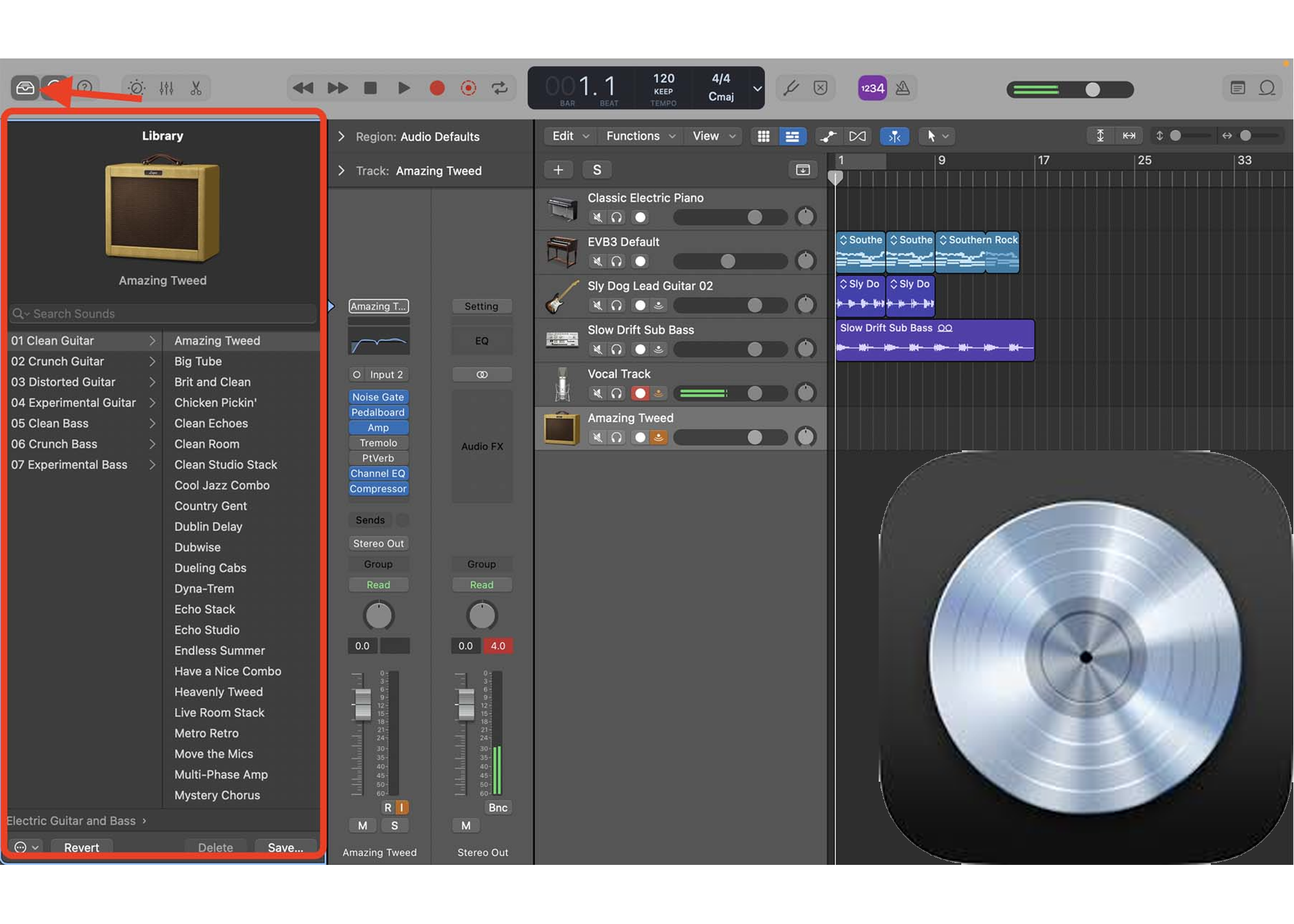The image size is (1294, 924).
Task: Toggle the Cycle loop button
Action: 500,88
